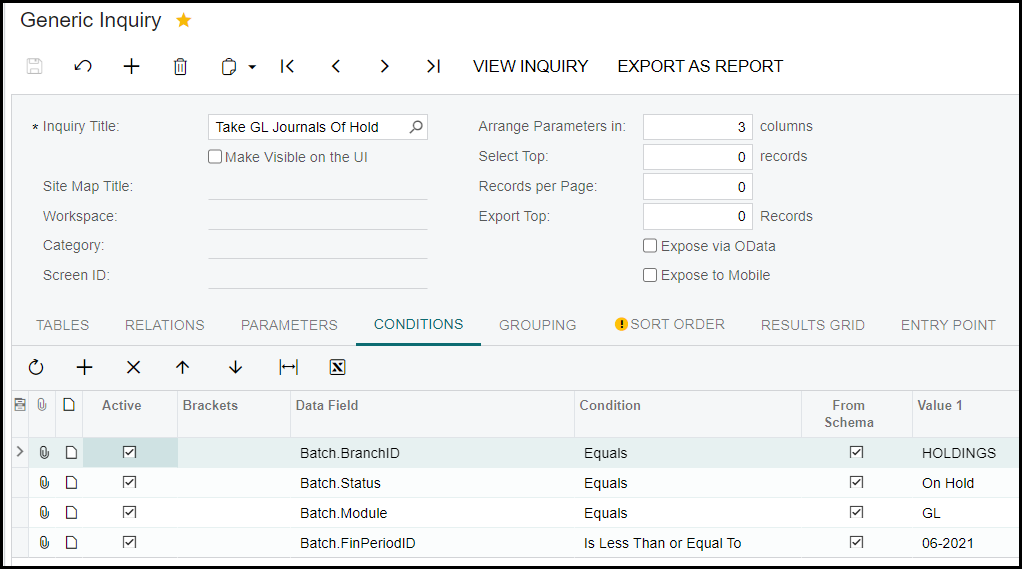Move condition row down with arrow icon
The width and height of the screenshot is (1022, 569).
coord(235,367)
